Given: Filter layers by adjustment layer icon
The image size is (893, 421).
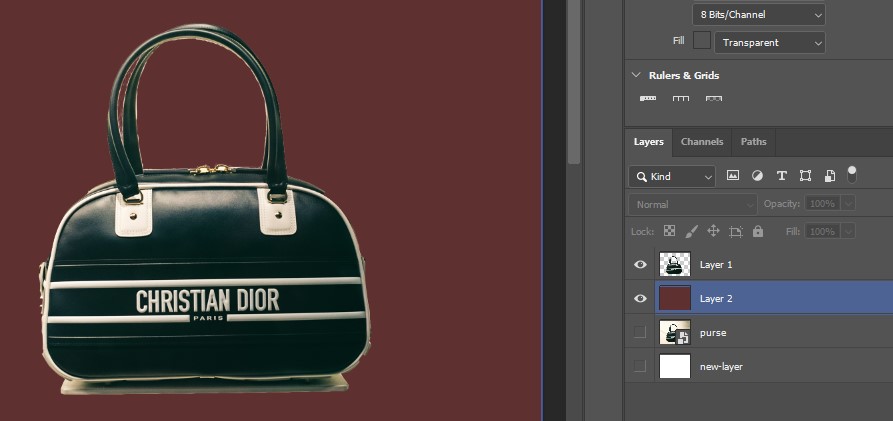Looking at the screenshot, I should tap(757, 176).
